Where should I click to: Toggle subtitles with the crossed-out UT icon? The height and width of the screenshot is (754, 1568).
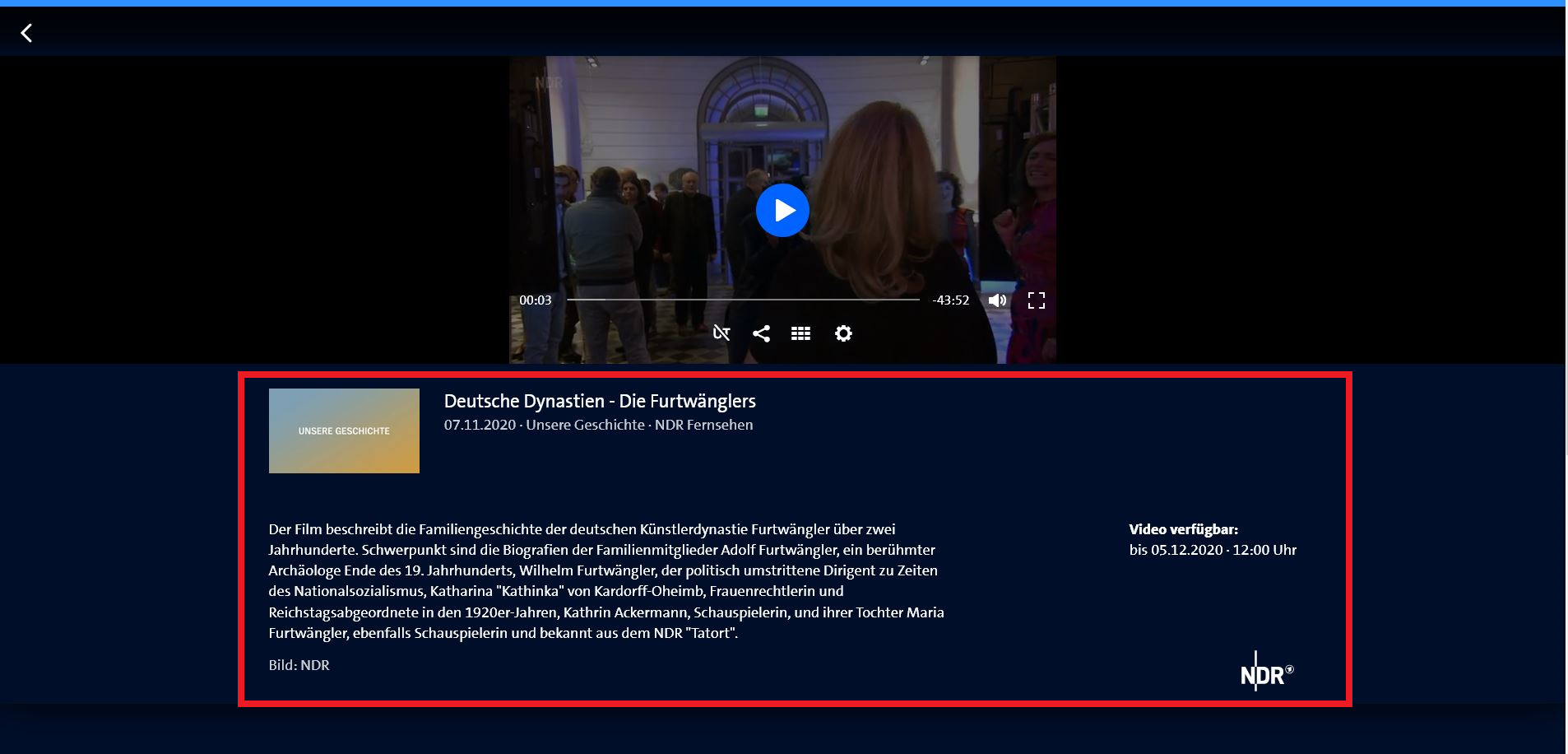[721, 333]
